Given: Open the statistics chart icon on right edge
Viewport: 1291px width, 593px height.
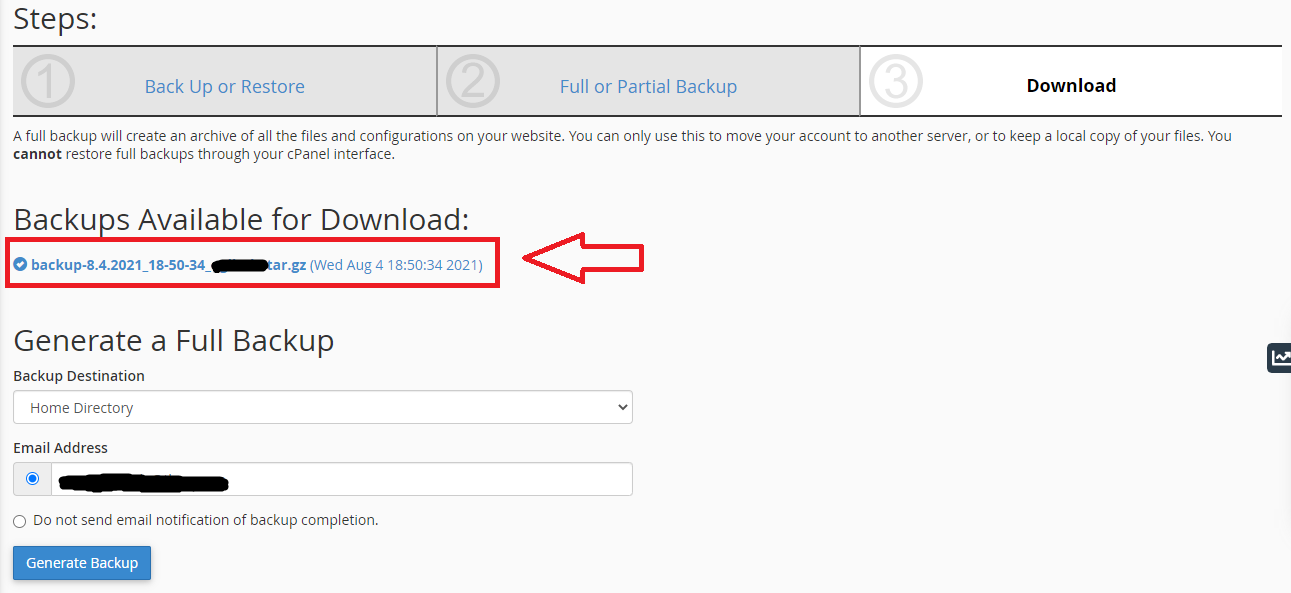Looking at the screenshot, I should [x=1279, y=357].
